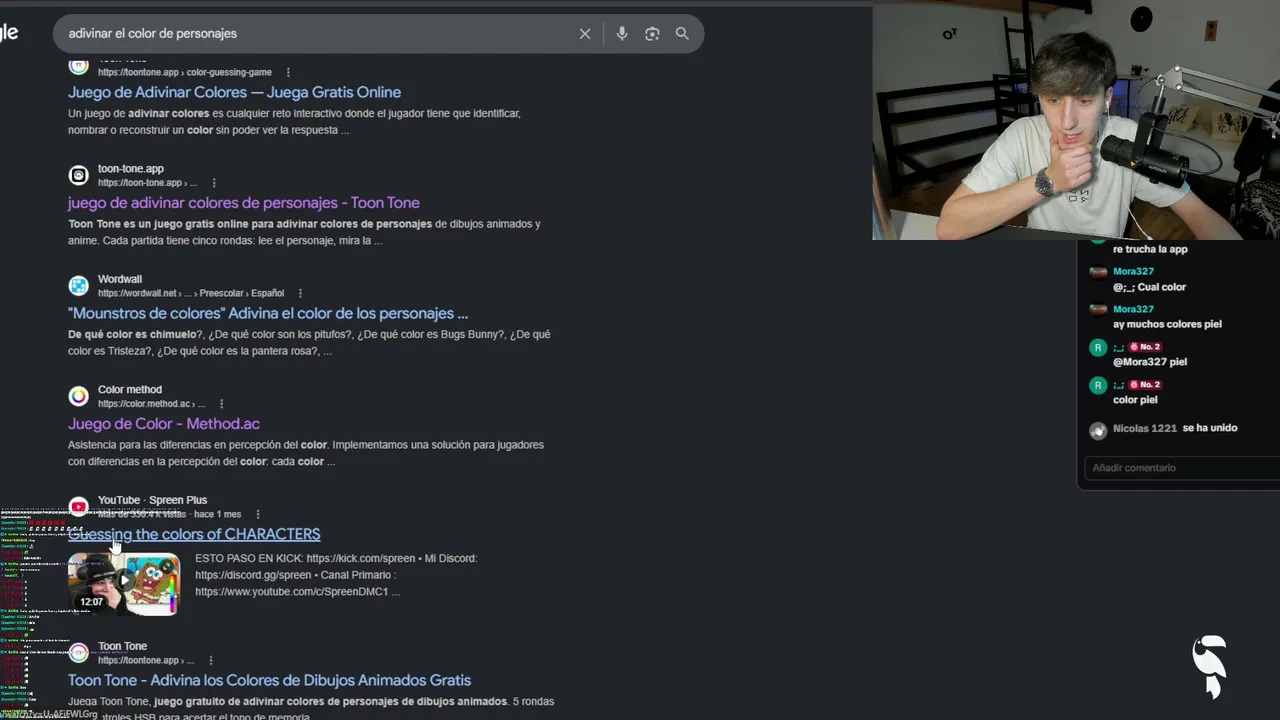Open more options for toontone.app color-guessing-game result

[288, 72]
